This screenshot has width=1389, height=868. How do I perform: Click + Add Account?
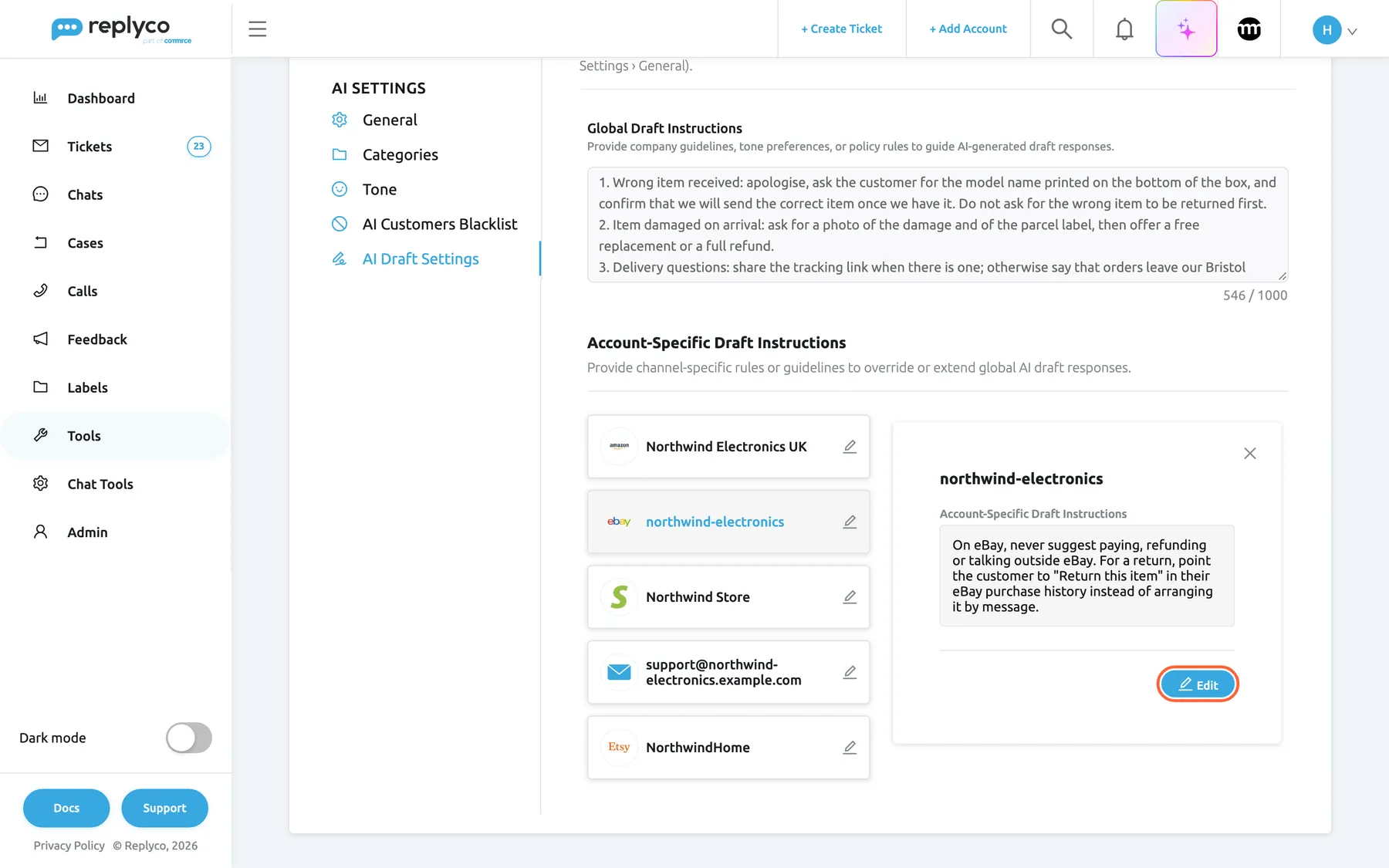coord(968,29)
